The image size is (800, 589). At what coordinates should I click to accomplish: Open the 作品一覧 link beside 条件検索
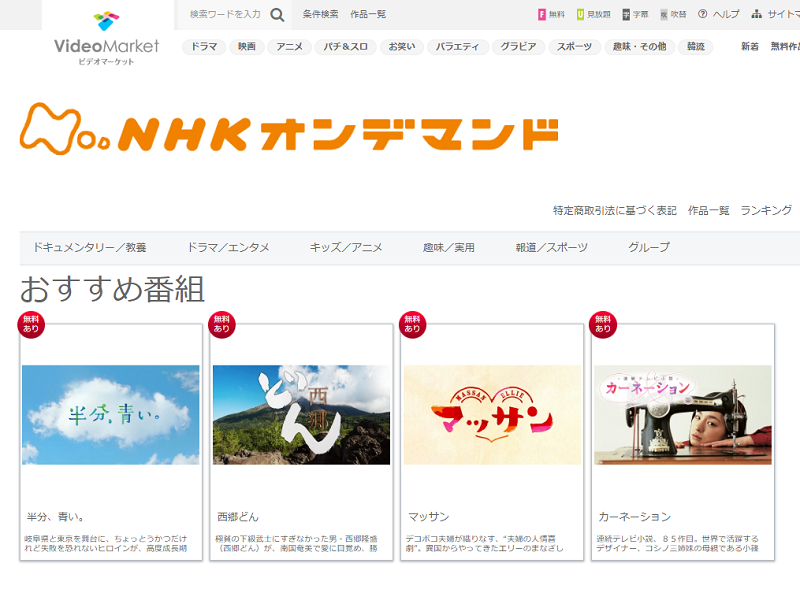tap(368, 14)
